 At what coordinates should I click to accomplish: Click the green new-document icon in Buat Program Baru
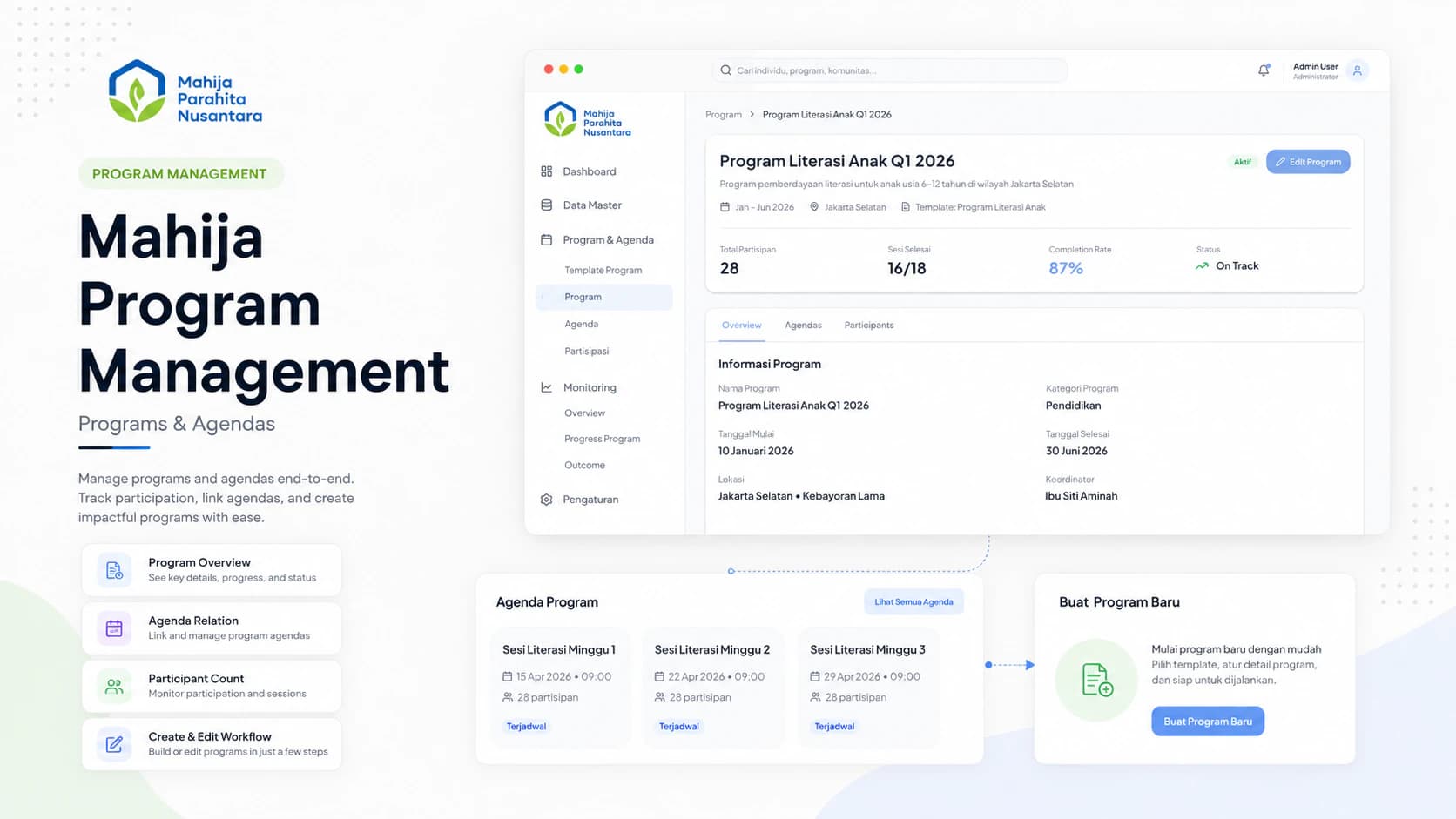tap(1096, 680)
